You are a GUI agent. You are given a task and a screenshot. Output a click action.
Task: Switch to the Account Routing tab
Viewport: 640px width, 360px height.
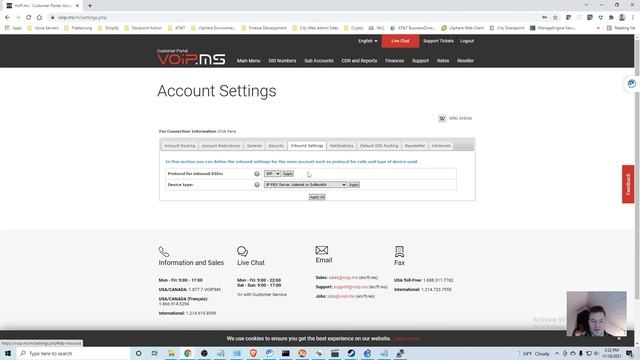pyautogui.click(x=180, y=146)
